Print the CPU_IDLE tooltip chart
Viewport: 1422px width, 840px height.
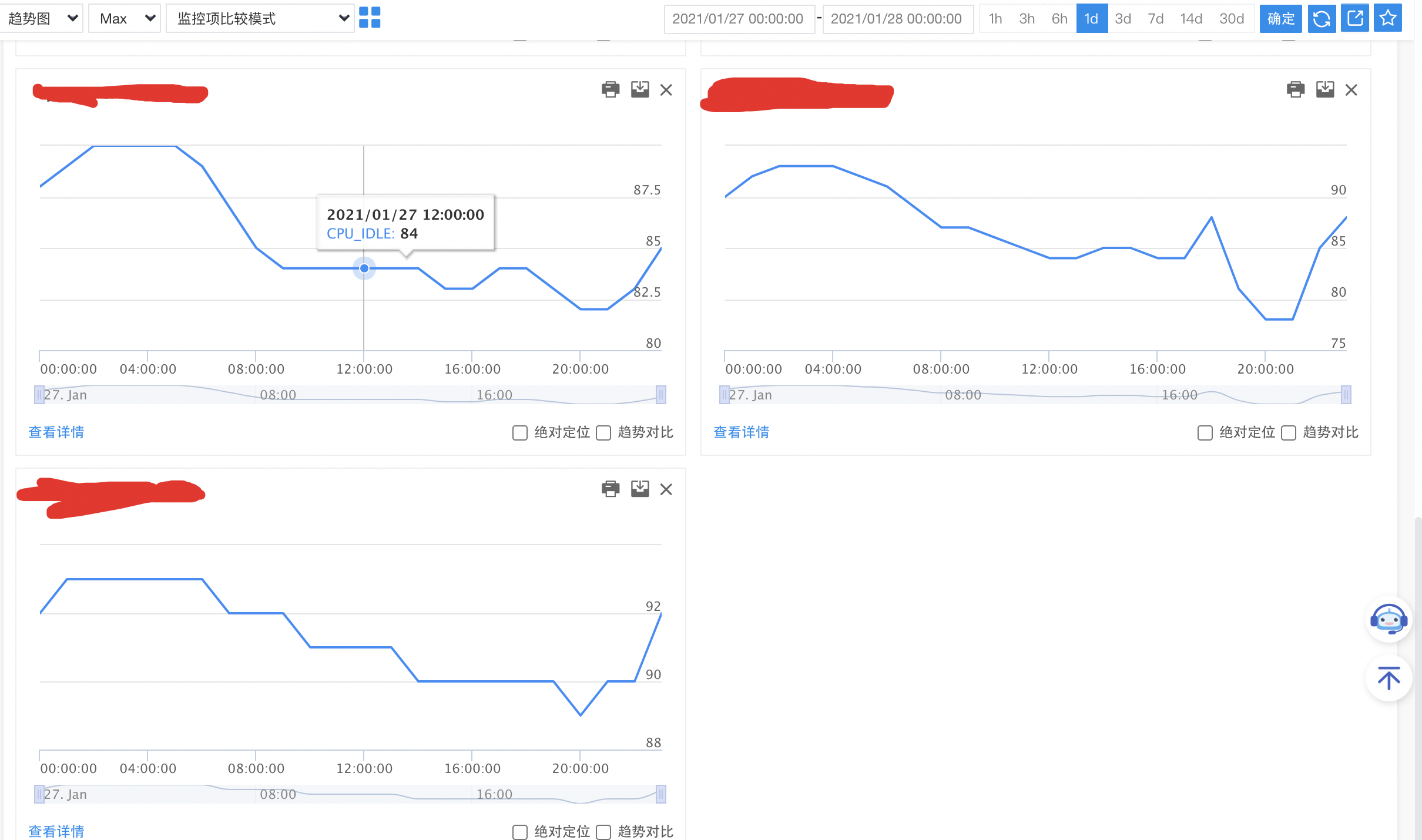tap(611, 89)
